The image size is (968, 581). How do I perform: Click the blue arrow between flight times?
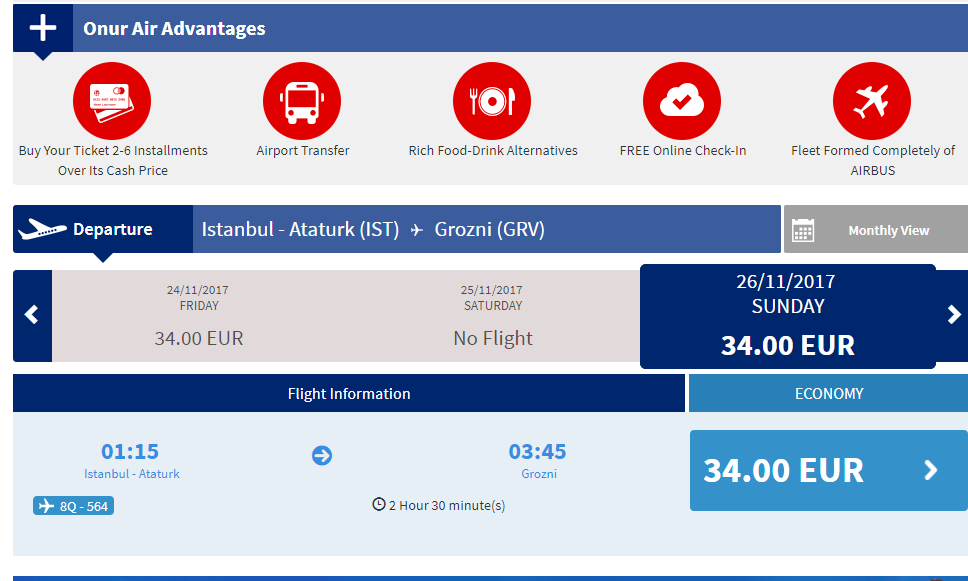(322, 456)
